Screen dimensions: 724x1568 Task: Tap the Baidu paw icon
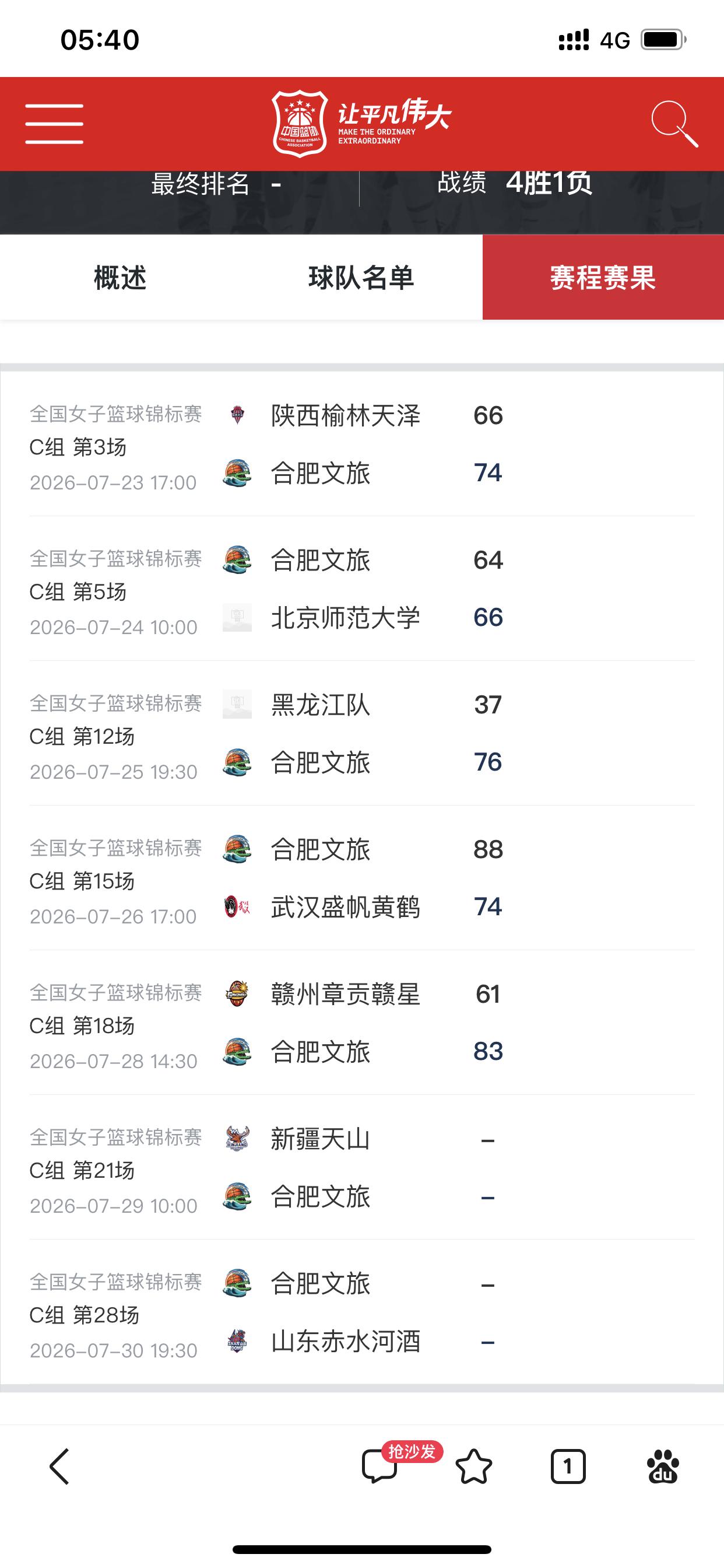pyautogui.click(x=663, y=1467)
